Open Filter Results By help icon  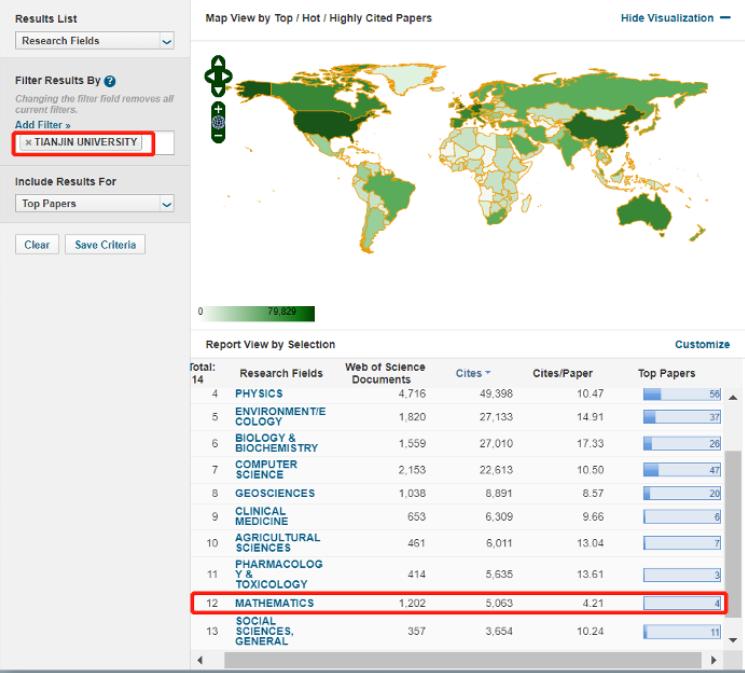109,80
